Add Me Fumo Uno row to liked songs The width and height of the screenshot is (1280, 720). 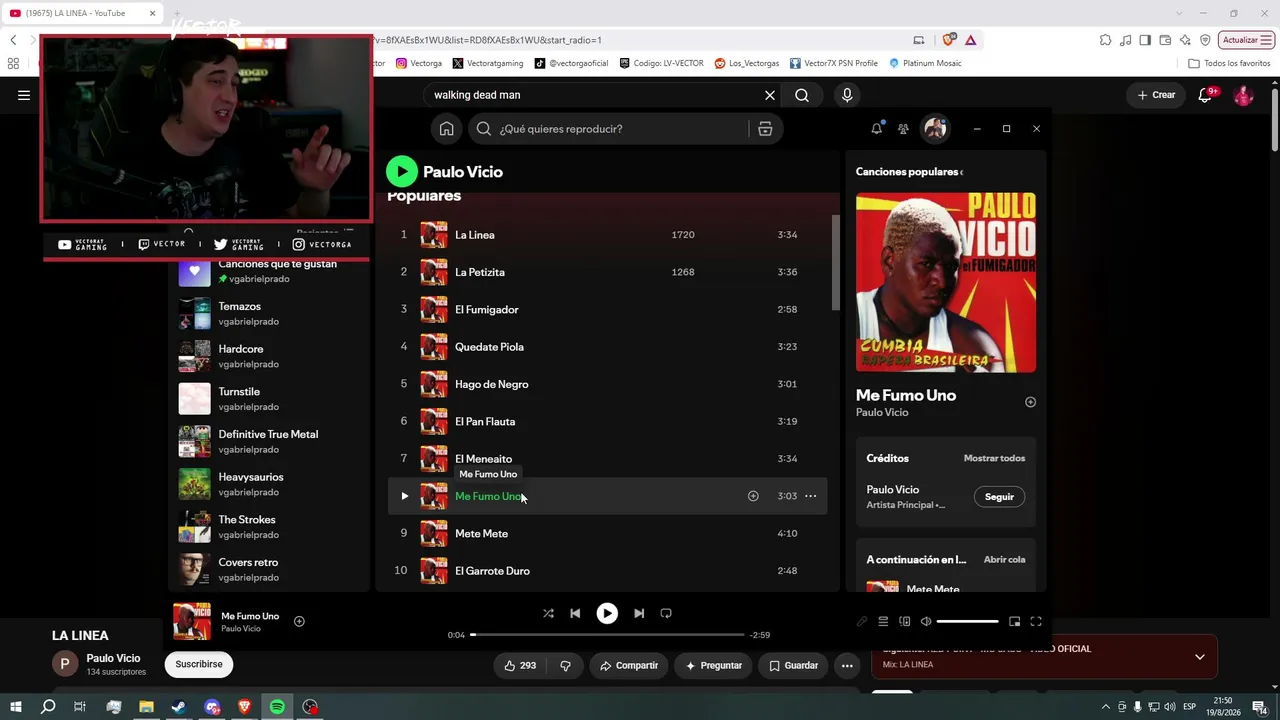[x=753, y=496]
